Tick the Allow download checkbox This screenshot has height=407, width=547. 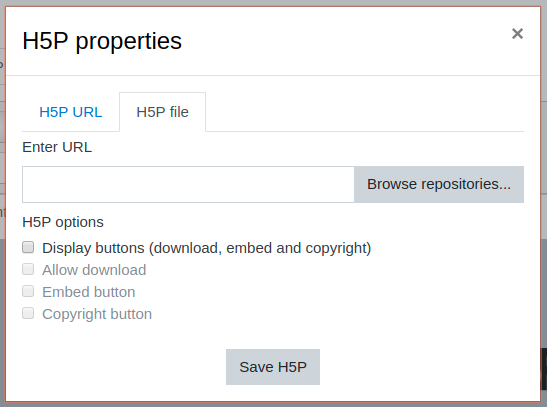pyautogui.click(x=28, y=269)
